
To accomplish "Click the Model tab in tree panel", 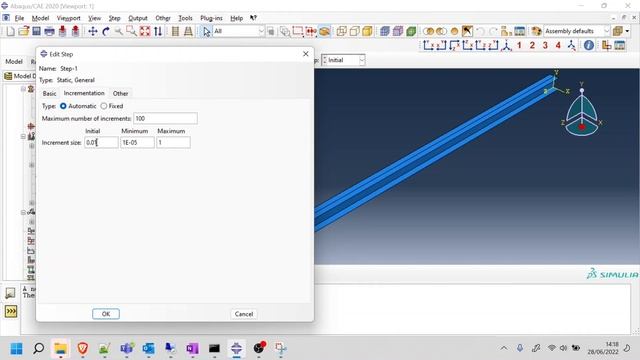I will [x=14, y=62].
